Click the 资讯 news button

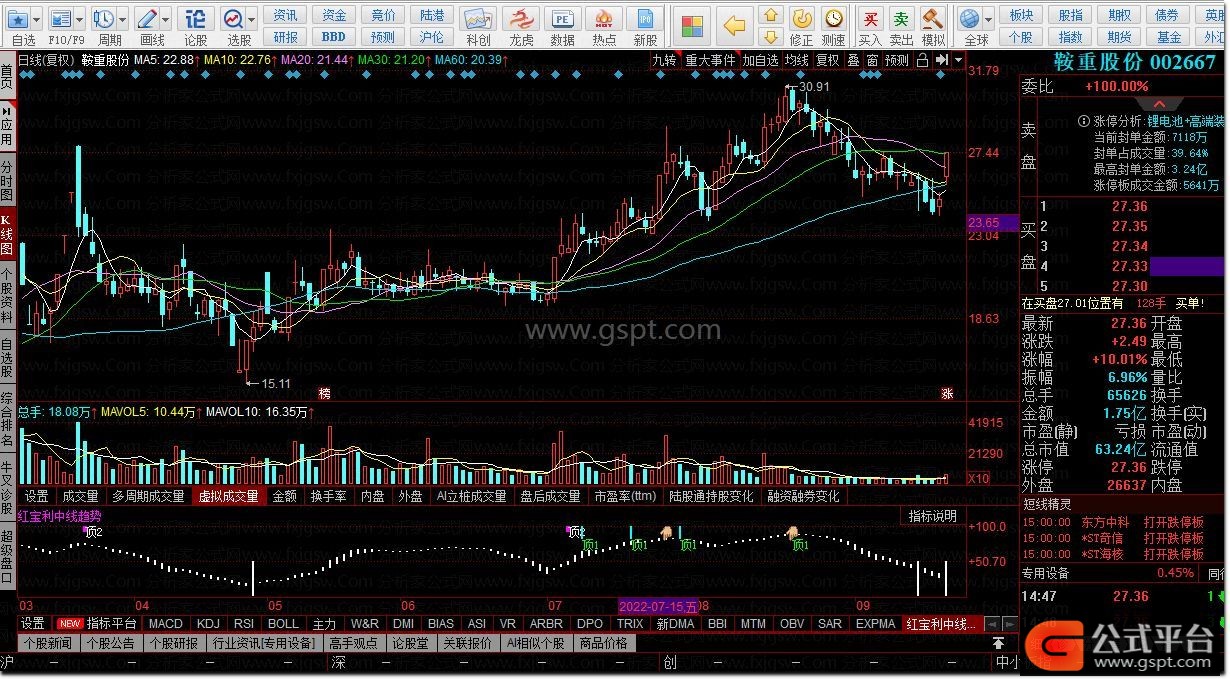point(285,15)
